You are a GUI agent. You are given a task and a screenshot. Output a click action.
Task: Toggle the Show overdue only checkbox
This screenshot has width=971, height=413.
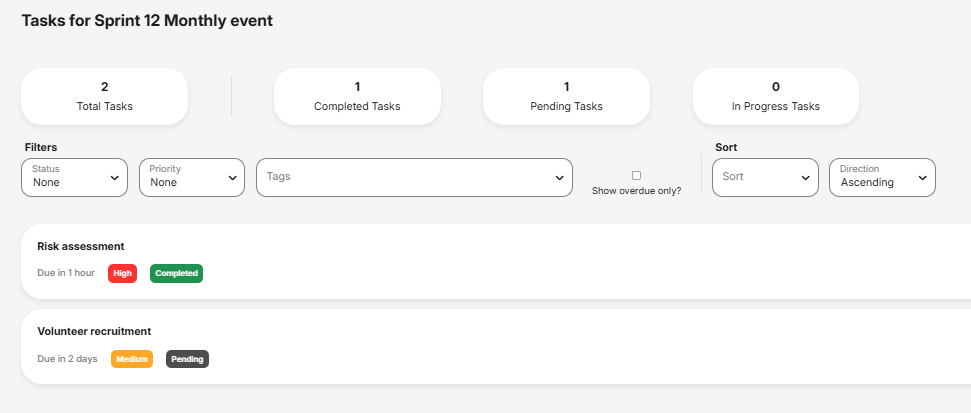[636, 175]
